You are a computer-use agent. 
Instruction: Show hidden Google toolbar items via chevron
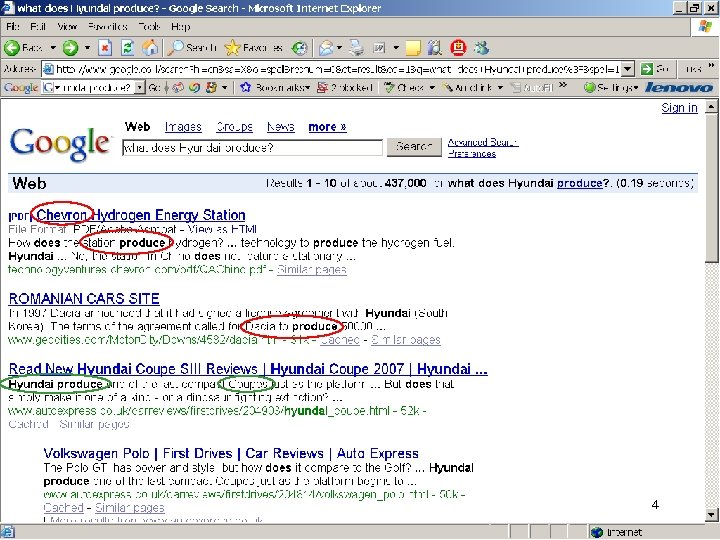[x=563, y=86]
